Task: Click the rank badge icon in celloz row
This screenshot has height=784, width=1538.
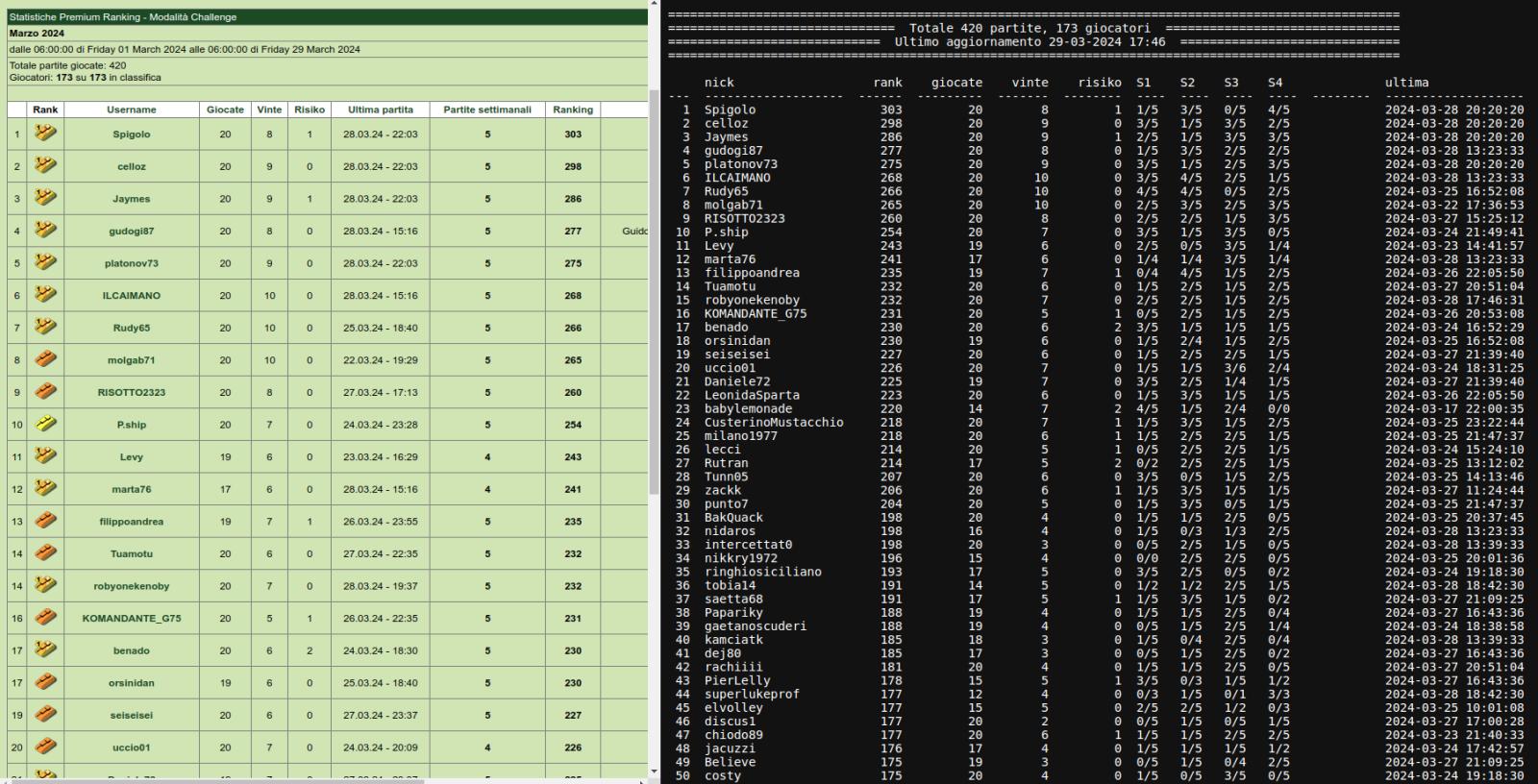Action: (45, 166)
